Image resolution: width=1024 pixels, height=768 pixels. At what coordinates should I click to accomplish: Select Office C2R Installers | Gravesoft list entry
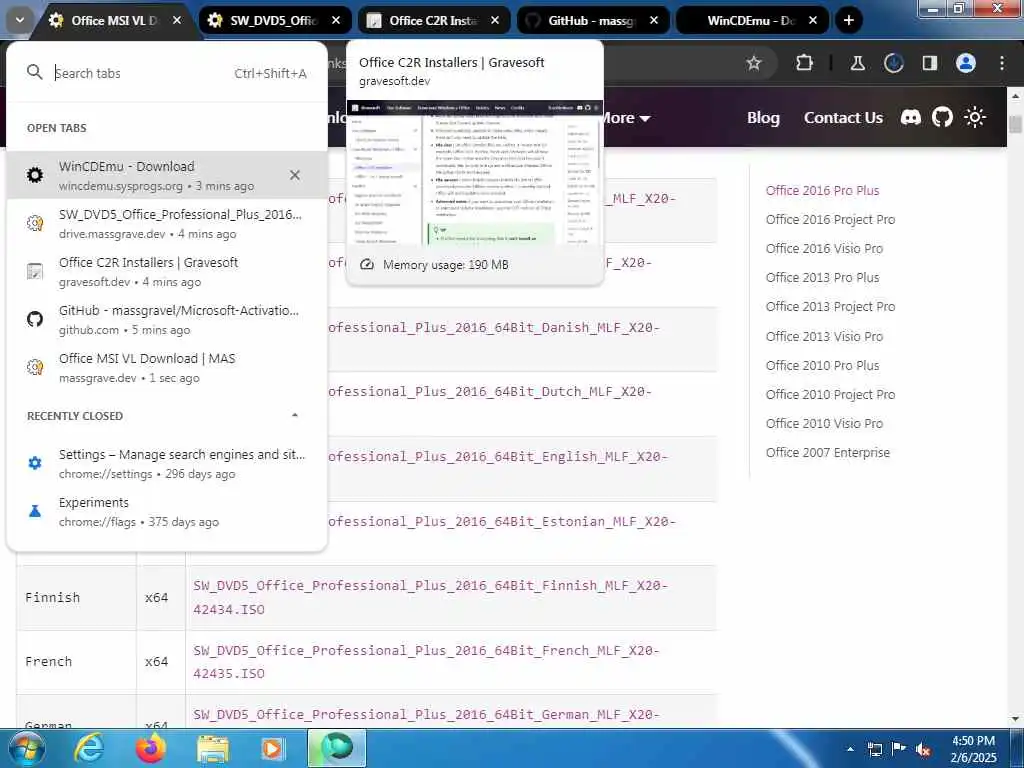[167, 271]
